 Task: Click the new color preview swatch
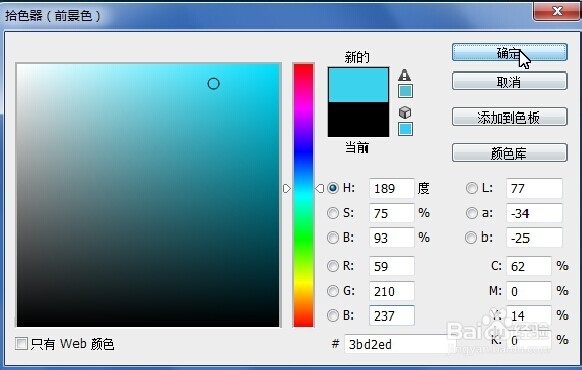pyautogui.click(x=358, y=85)
